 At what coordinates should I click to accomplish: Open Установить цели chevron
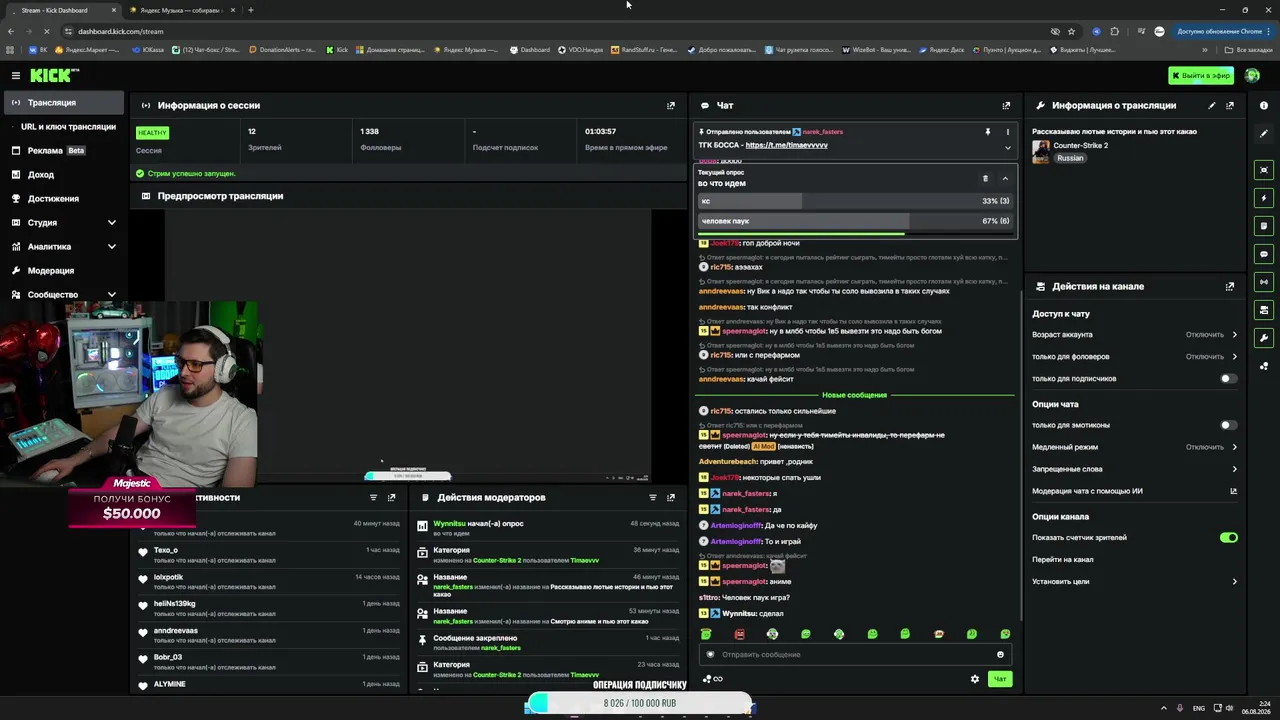tap(1234, 582)
